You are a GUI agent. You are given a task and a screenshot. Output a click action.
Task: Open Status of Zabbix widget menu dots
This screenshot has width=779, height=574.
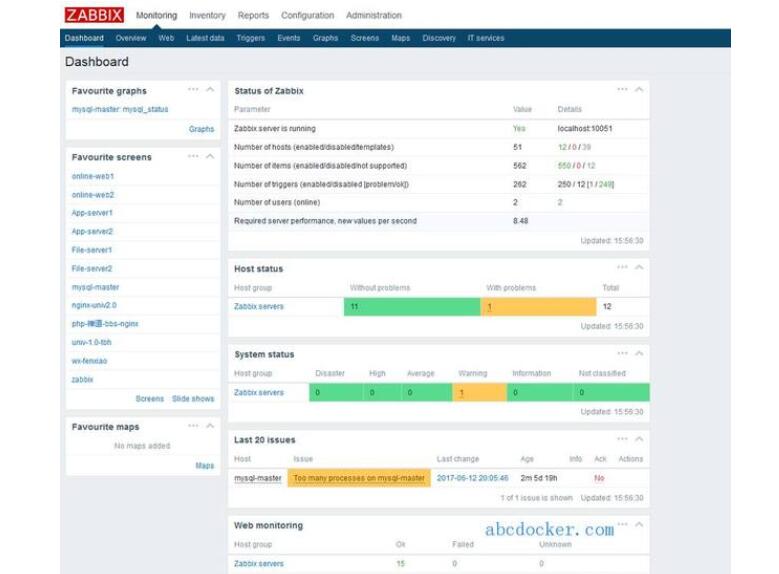click(x=622, y=89)
